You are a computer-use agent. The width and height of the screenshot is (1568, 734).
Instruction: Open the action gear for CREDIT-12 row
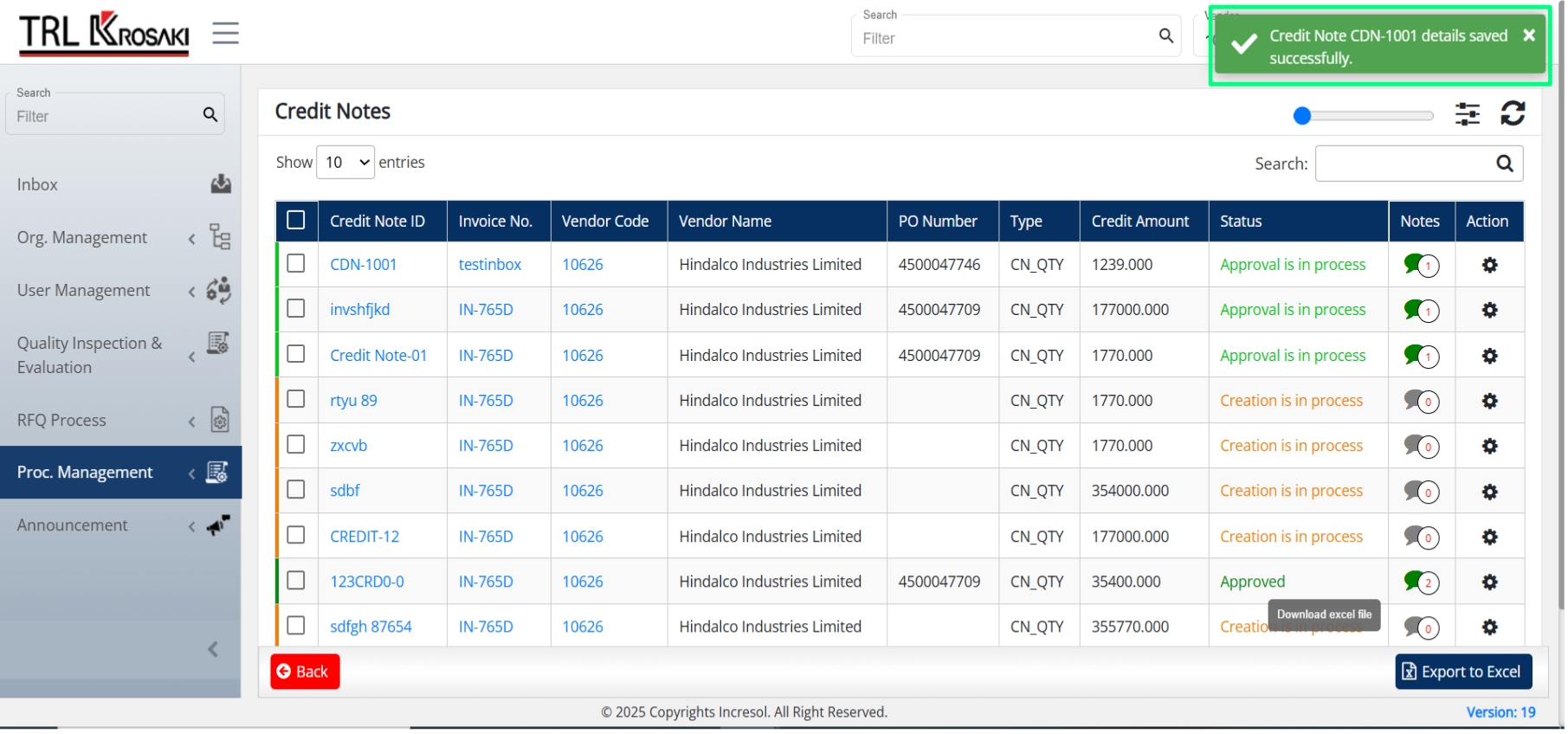click(1489, 537)
